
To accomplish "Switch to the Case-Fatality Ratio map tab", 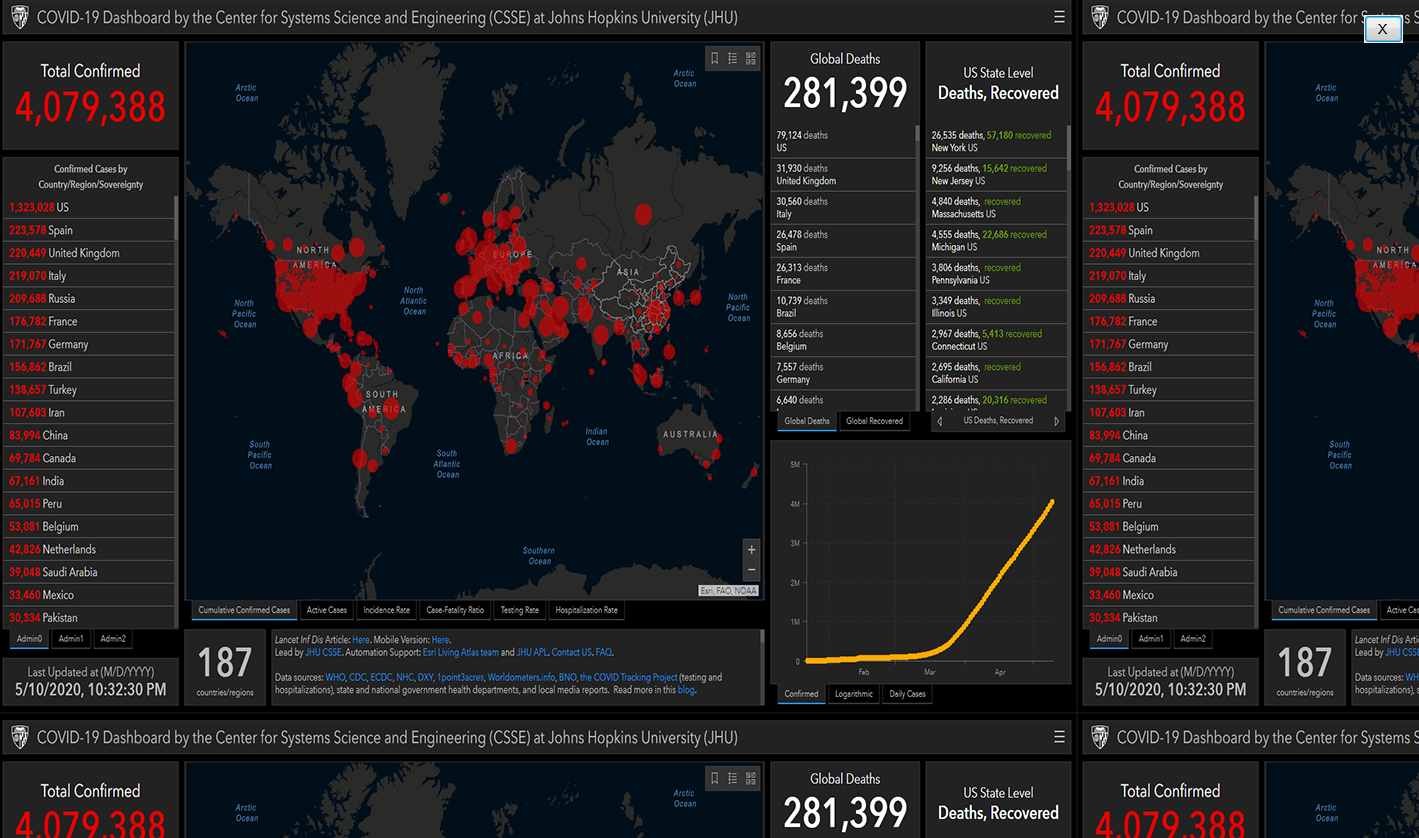I will pyautogui.click(x=455, y=610).
